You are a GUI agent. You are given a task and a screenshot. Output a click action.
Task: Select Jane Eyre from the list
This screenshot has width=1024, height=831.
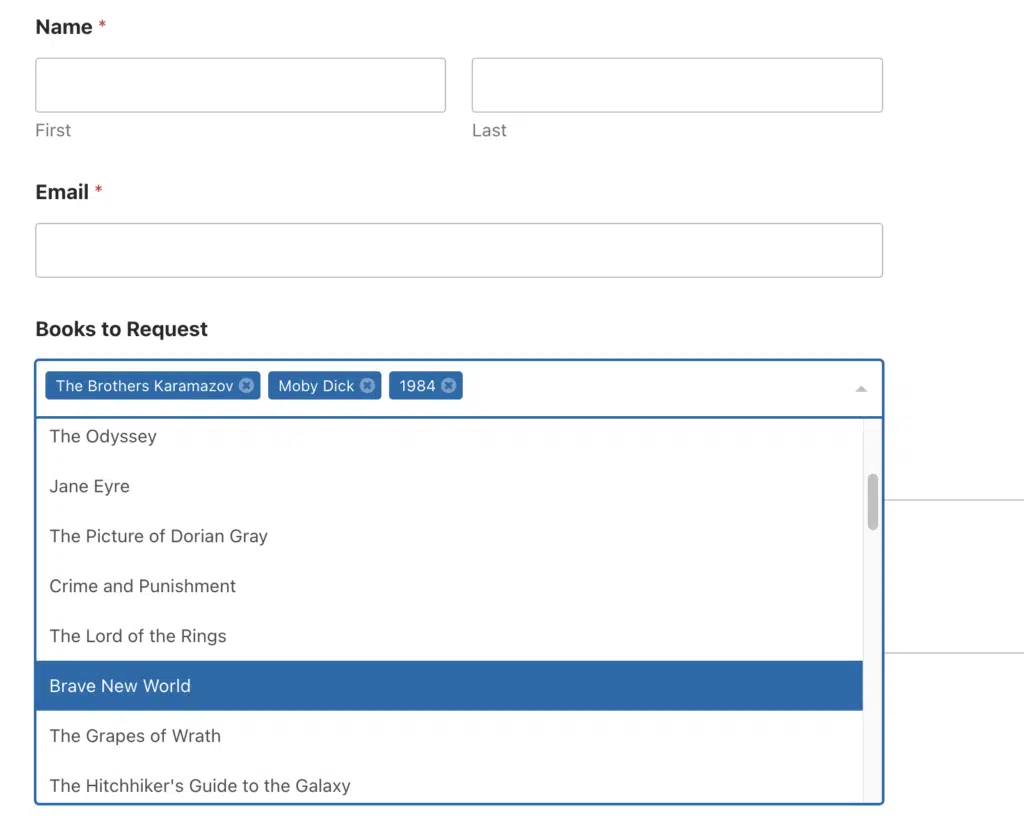pos(449,486)
